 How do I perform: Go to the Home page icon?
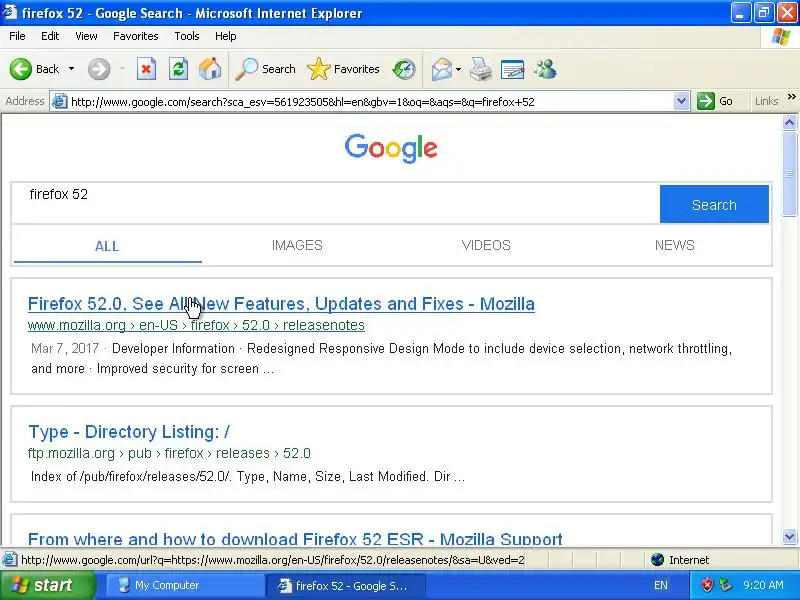tap(210, 69)
